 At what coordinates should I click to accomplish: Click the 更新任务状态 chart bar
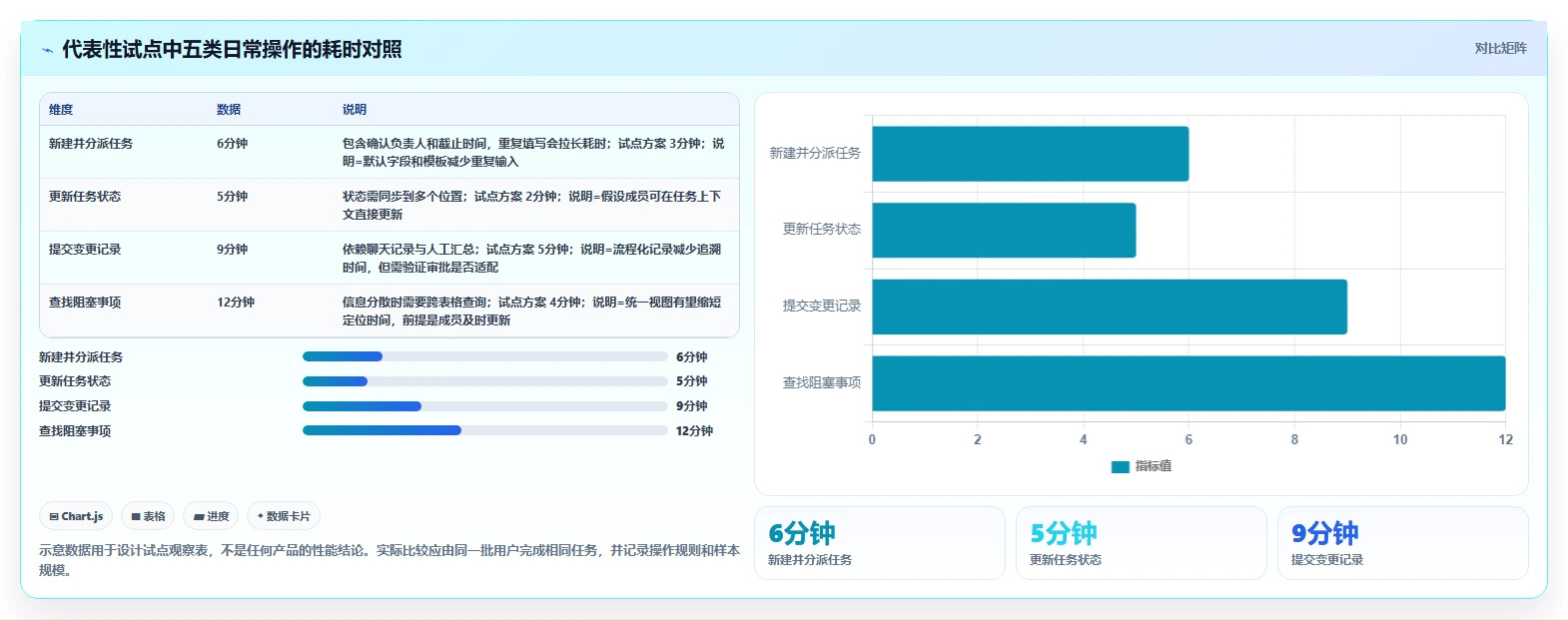(1004, 231)
